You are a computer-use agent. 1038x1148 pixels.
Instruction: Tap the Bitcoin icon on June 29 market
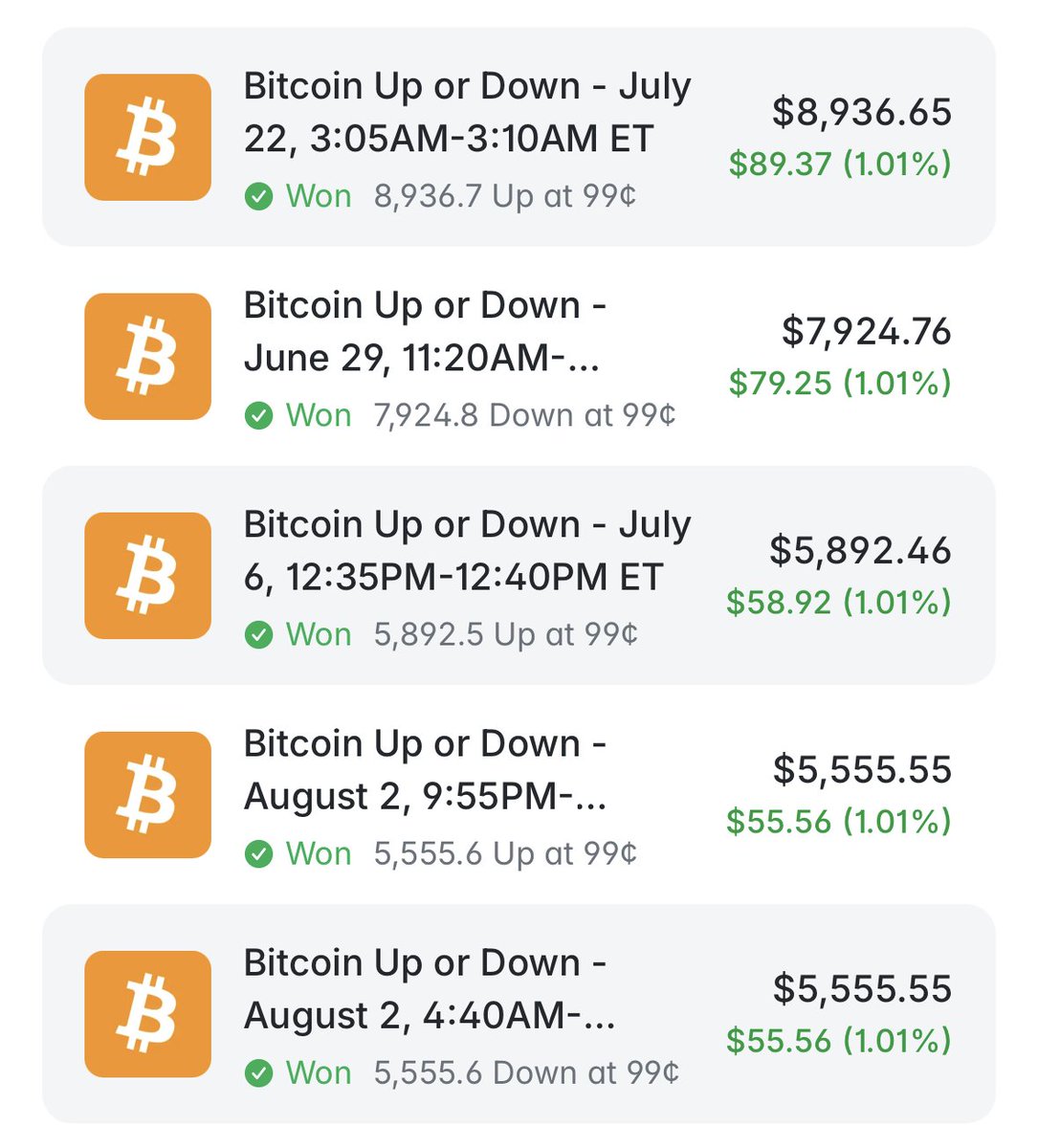147,357
